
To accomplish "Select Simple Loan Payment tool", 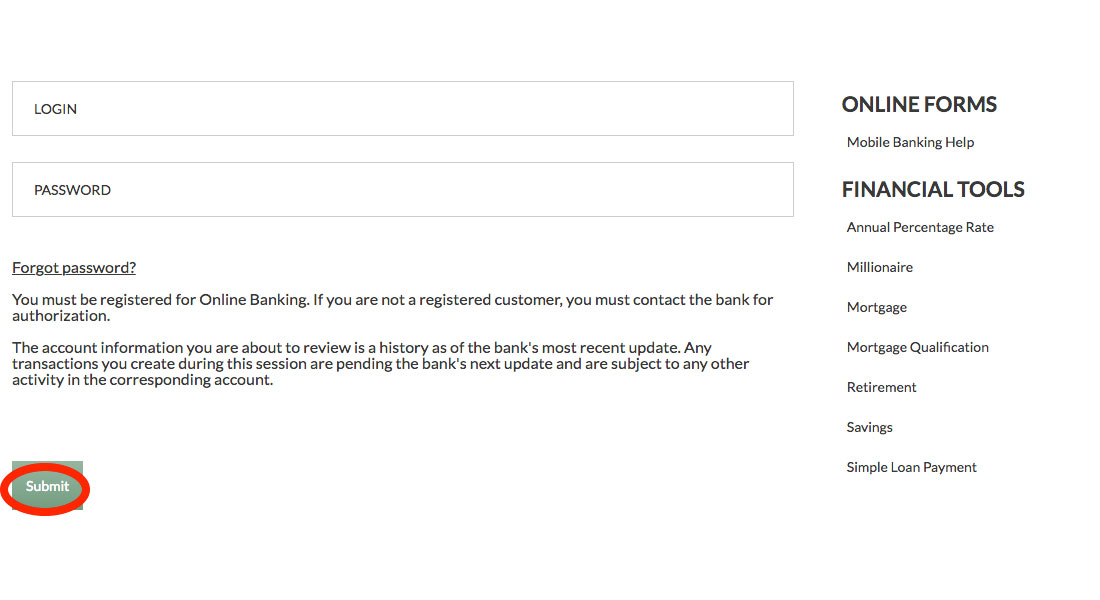I will (x=912, y=467).
